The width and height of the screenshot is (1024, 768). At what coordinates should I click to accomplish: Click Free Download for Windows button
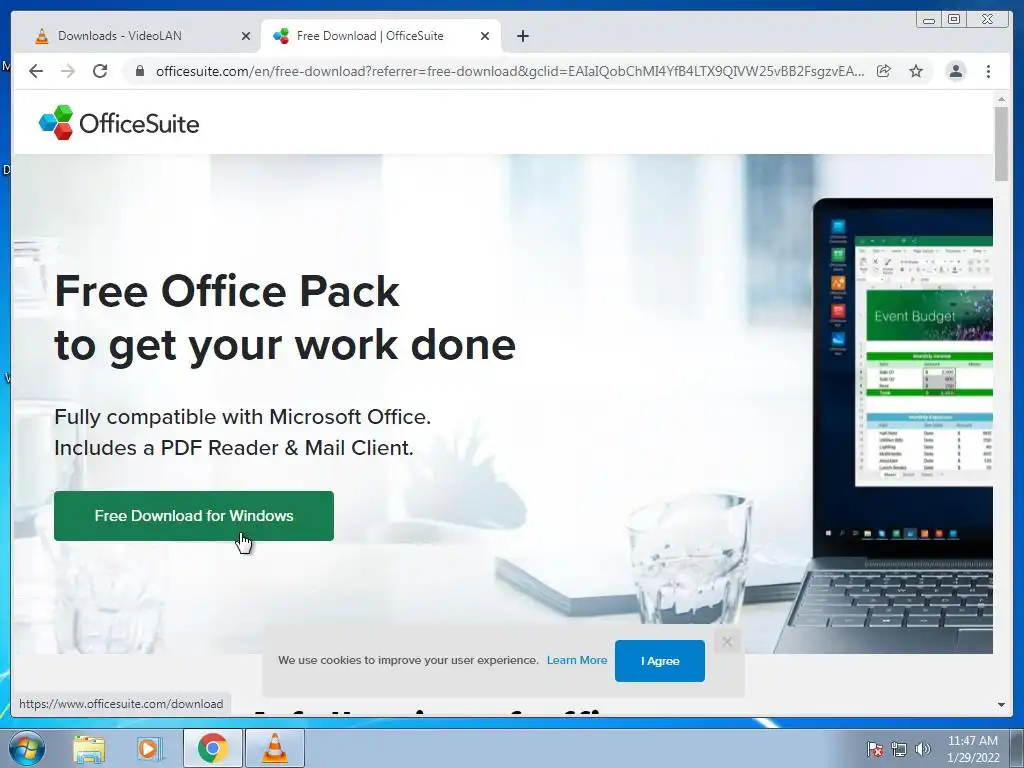coord(194,516)
